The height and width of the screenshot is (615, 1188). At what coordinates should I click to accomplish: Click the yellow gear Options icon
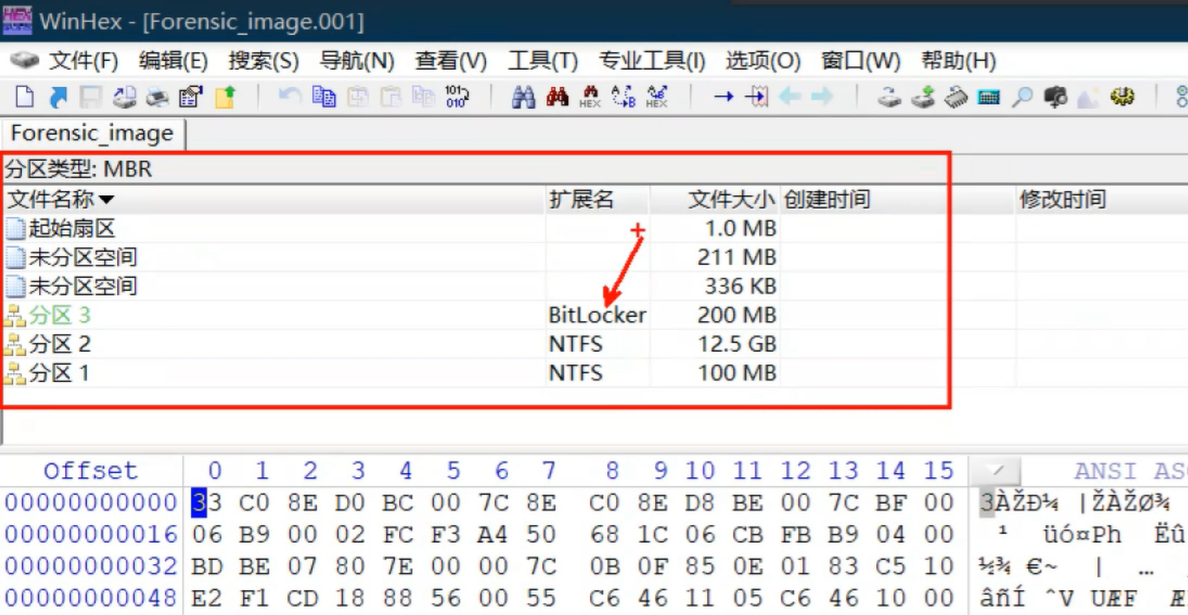coord(1122,97)
